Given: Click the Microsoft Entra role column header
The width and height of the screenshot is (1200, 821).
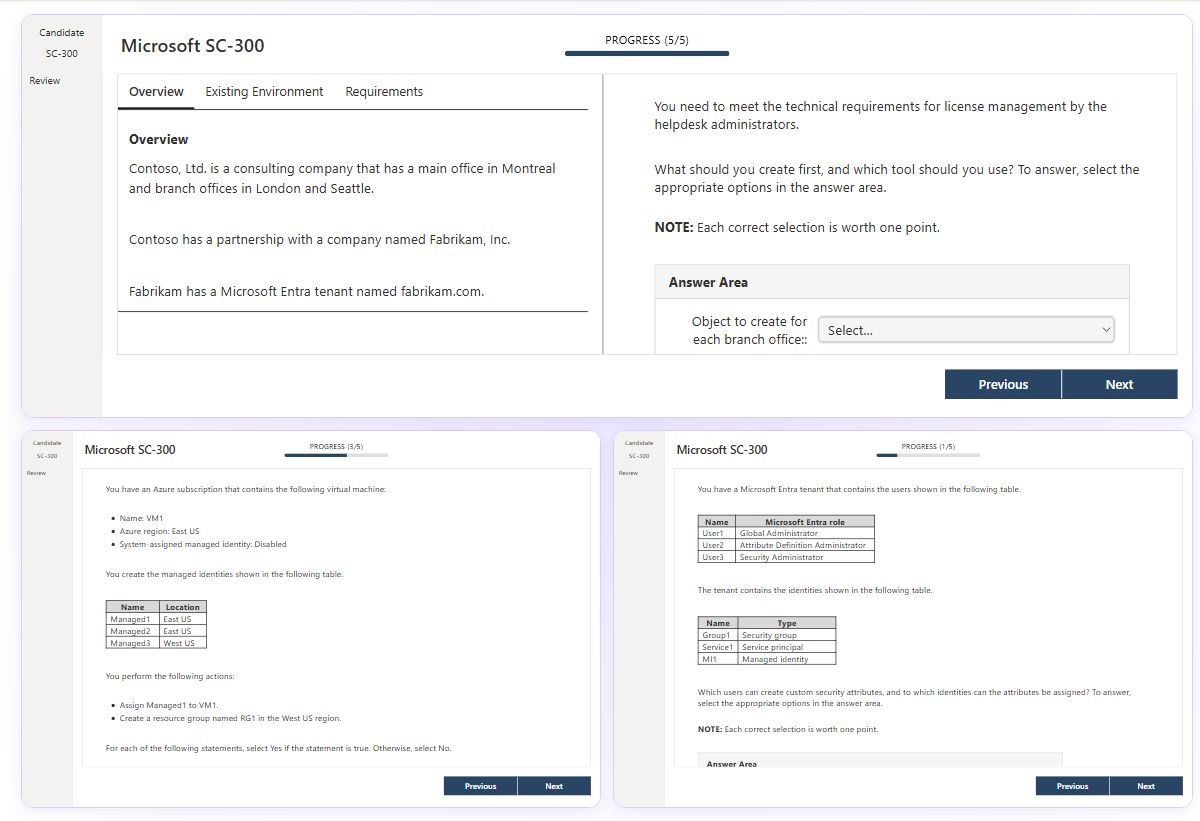Looking at the screenshot, I should coord(805,521).
